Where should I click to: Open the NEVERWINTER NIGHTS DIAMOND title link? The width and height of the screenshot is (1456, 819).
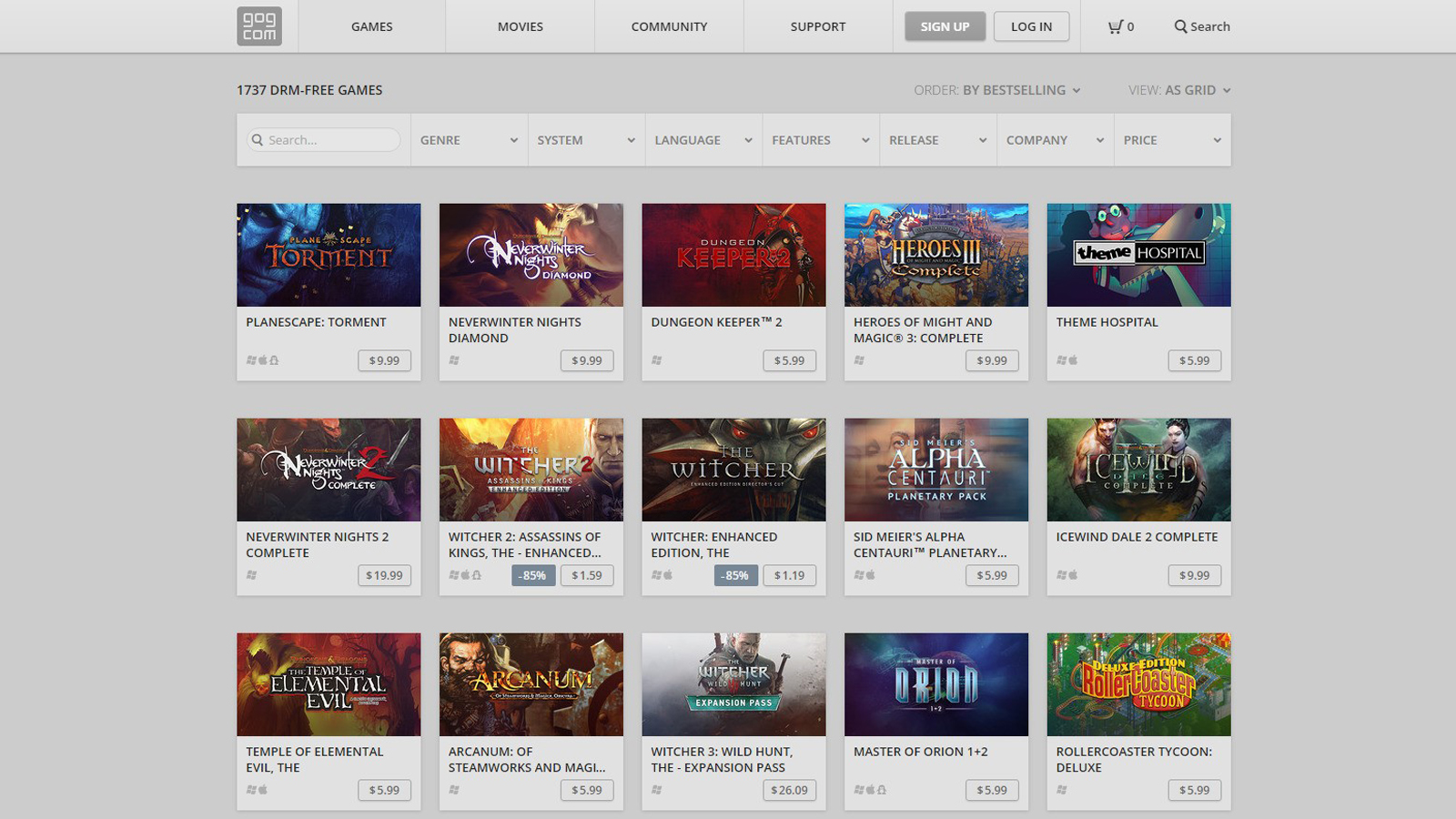click(514, 329)
